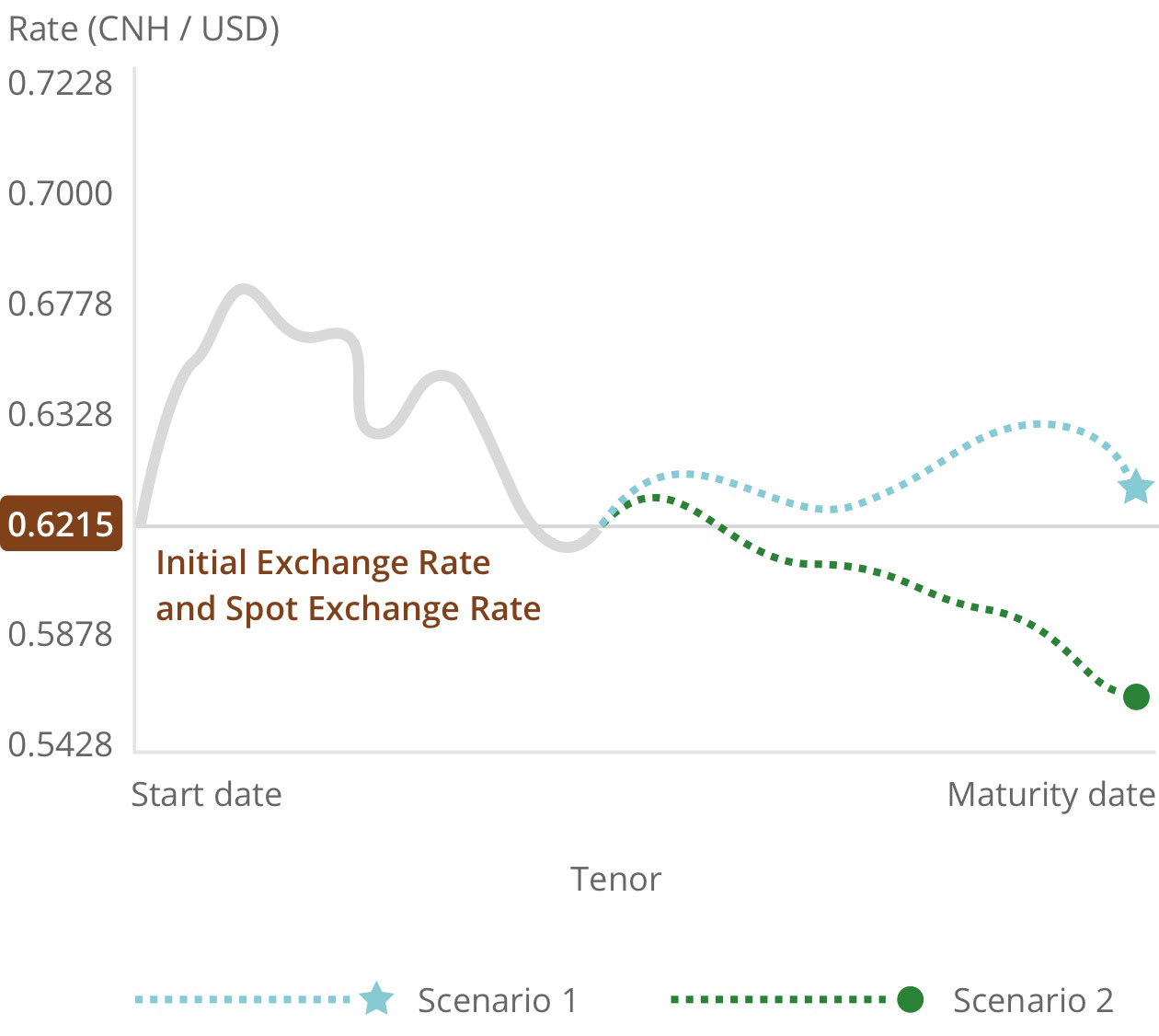Click the Scenario 2 legend green dot
The width and height of the screenshot is (1159, 1036).
(x=910, y=999)
